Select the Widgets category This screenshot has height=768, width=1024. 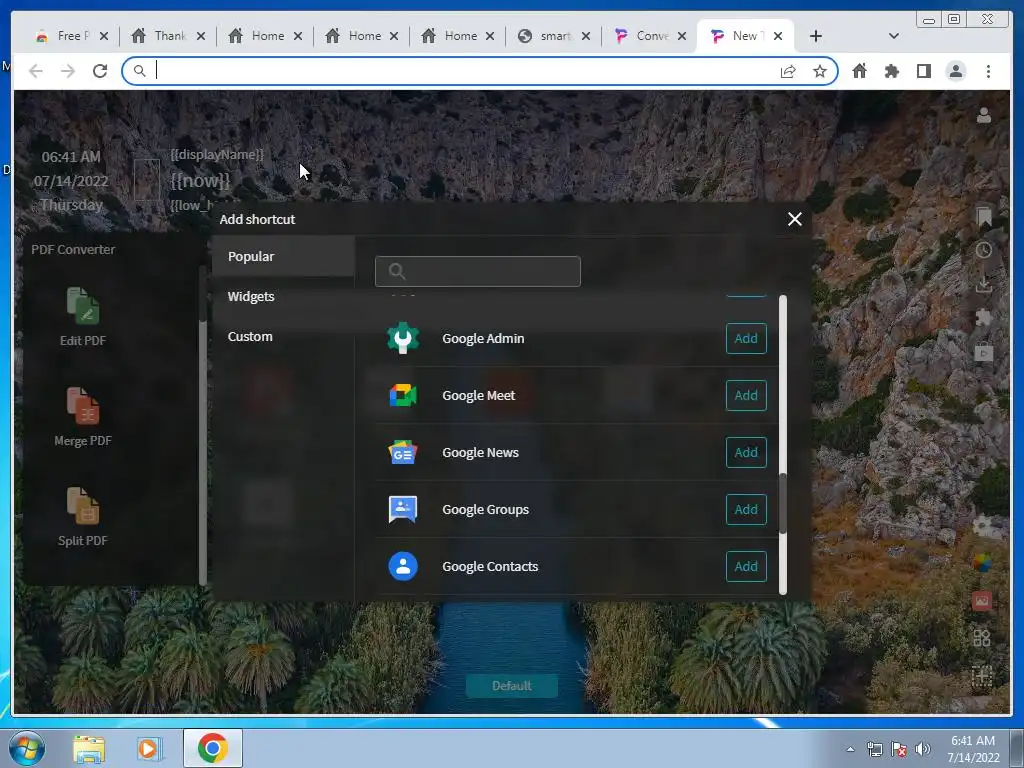[x=283, y=296]
